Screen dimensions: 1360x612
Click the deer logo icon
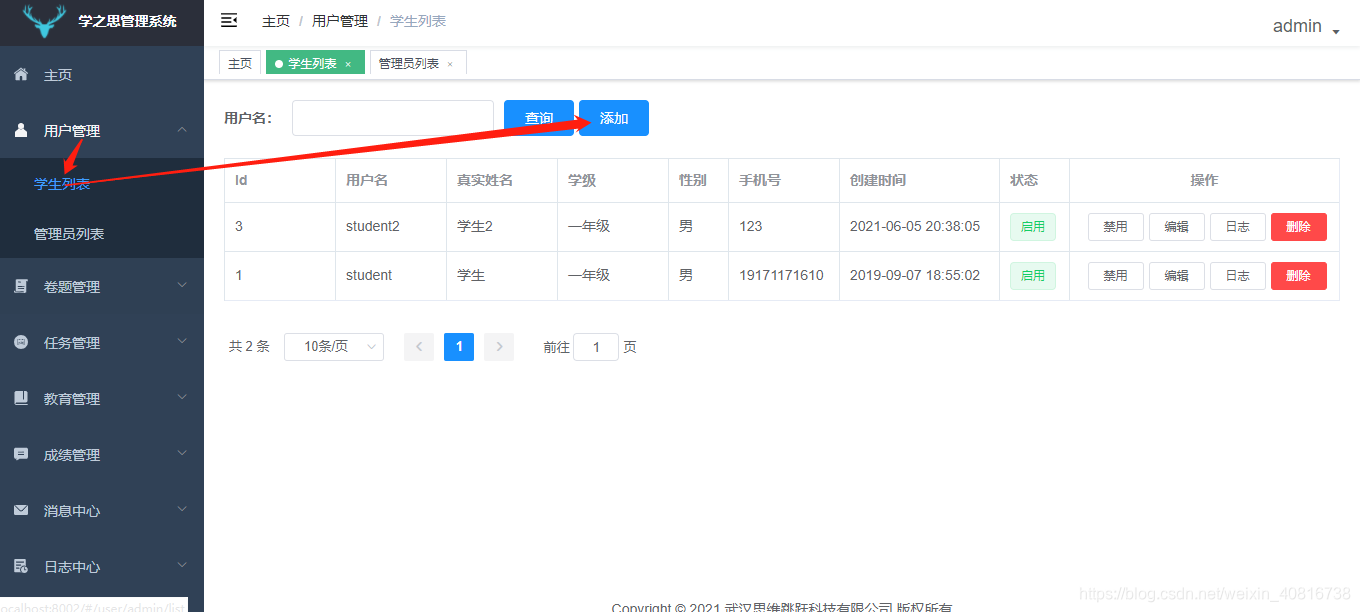coord(45,21)
